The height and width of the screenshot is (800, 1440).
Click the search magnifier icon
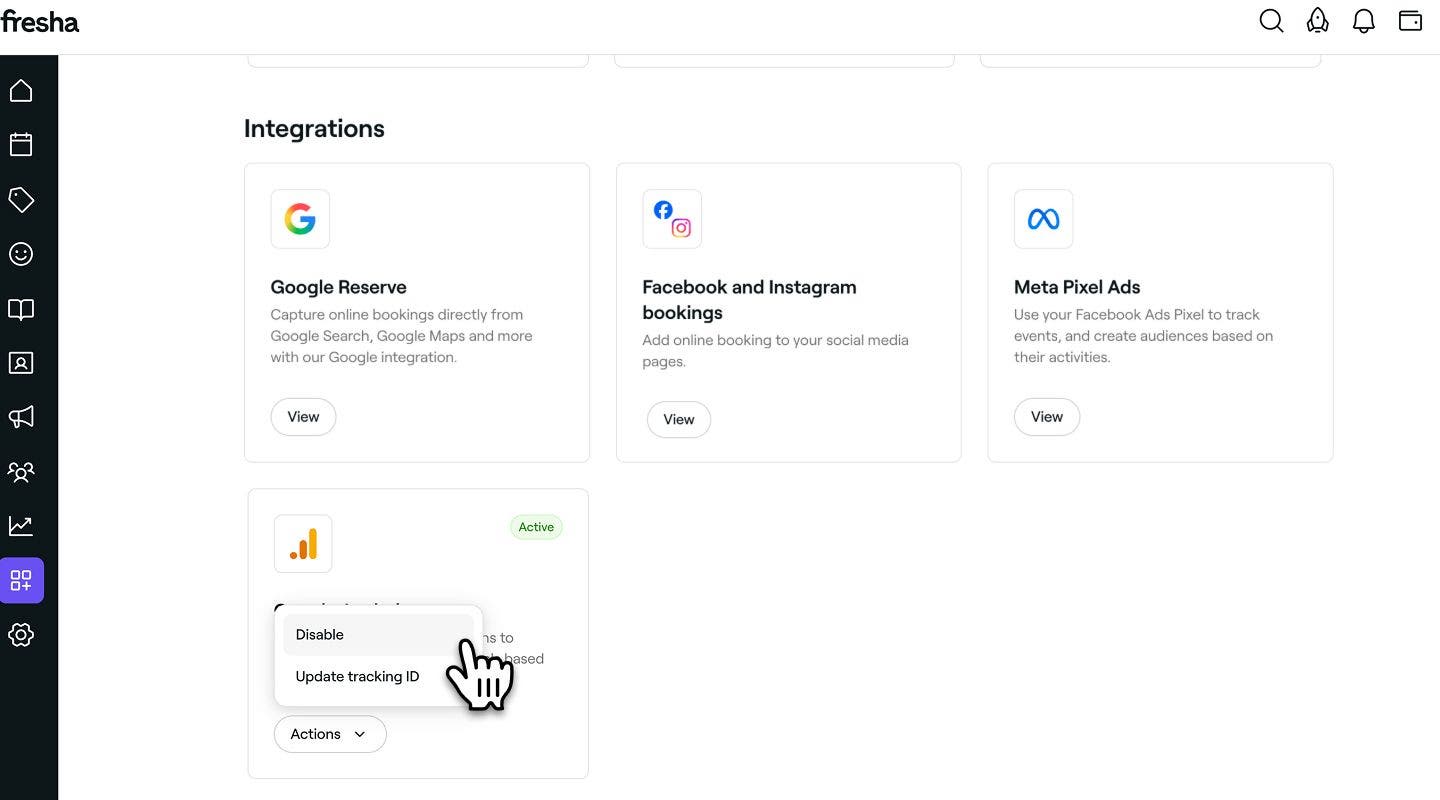[1271, 21]
